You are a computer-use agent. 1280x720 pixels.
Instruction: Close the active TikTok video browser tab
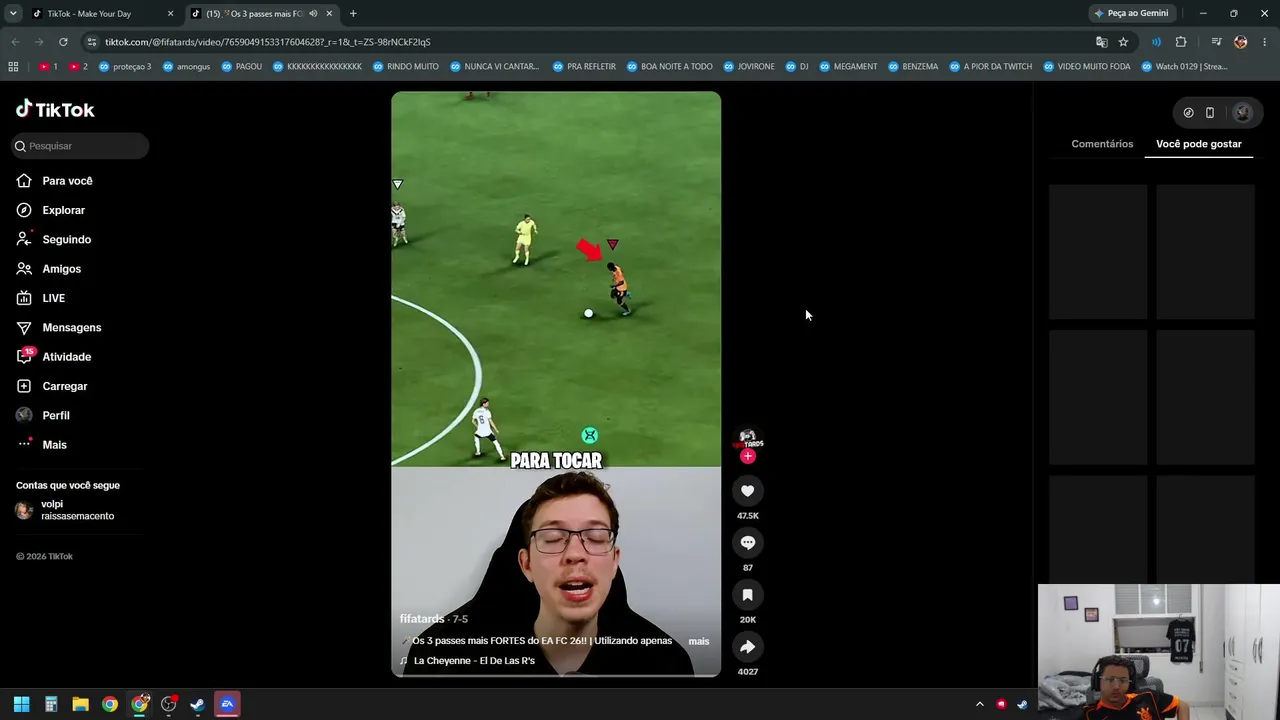pos(329,14)
